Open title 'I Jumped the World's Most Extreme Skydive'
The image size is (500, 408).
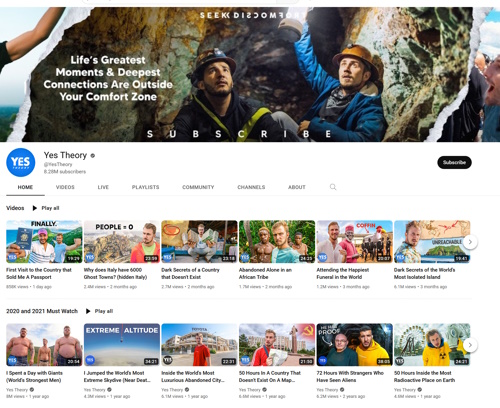coord(117,376)
